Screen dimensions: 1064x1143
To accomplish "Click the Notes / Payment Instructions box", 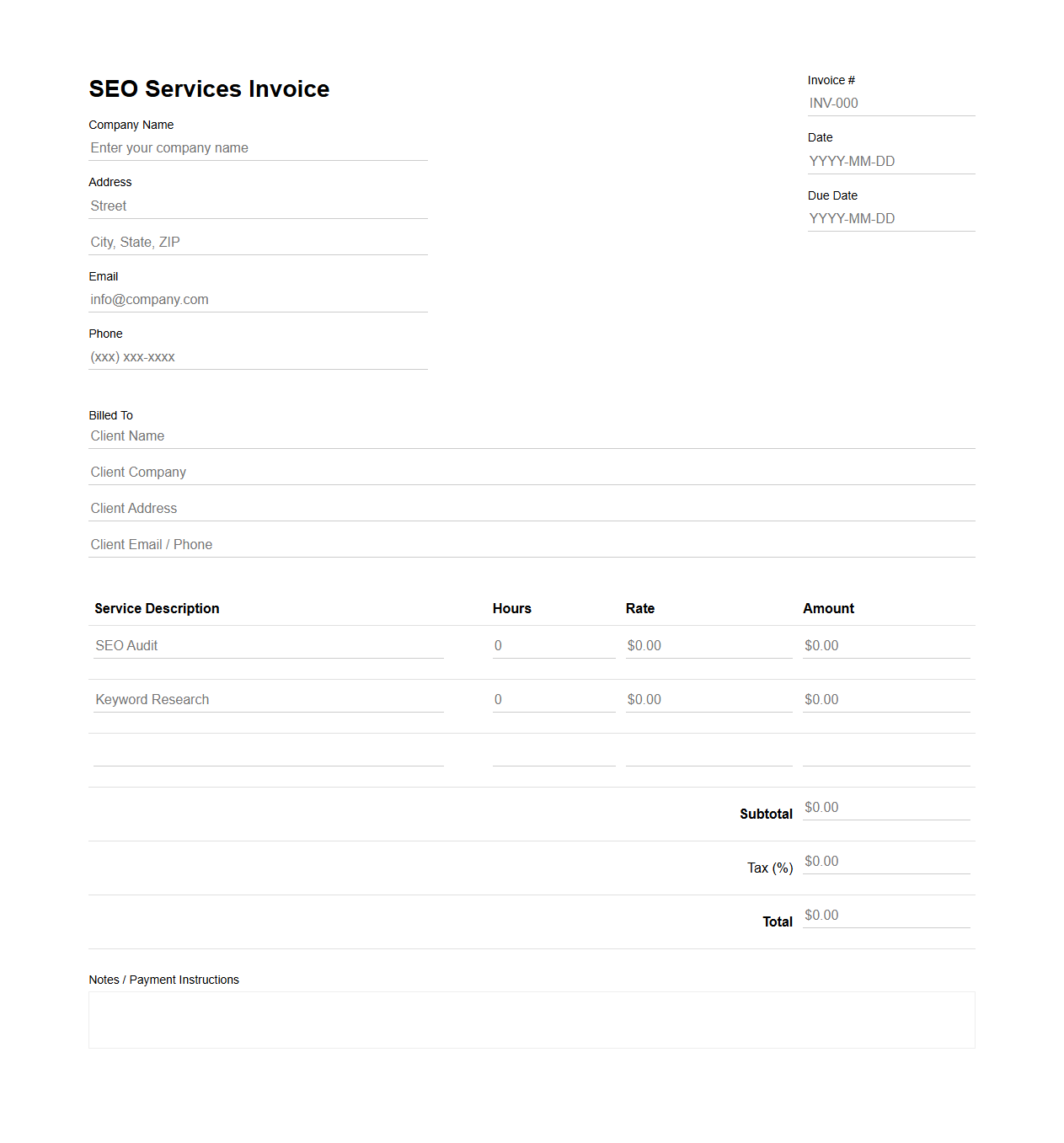I will [x=531, y=1019].
